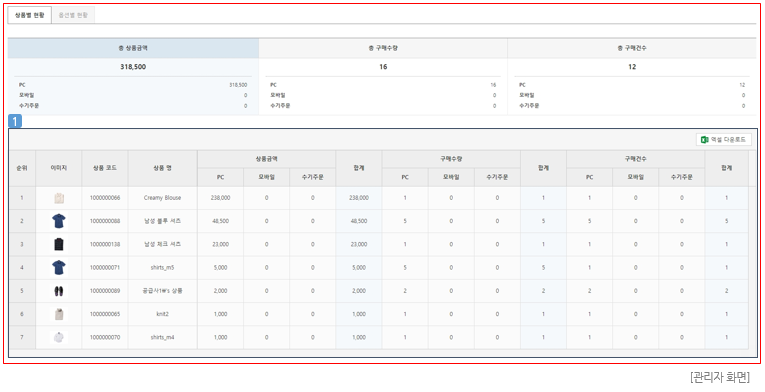765x392 pixels.
Task: Click 2,000 in PC column of rank 5
Action: [221, 291]
